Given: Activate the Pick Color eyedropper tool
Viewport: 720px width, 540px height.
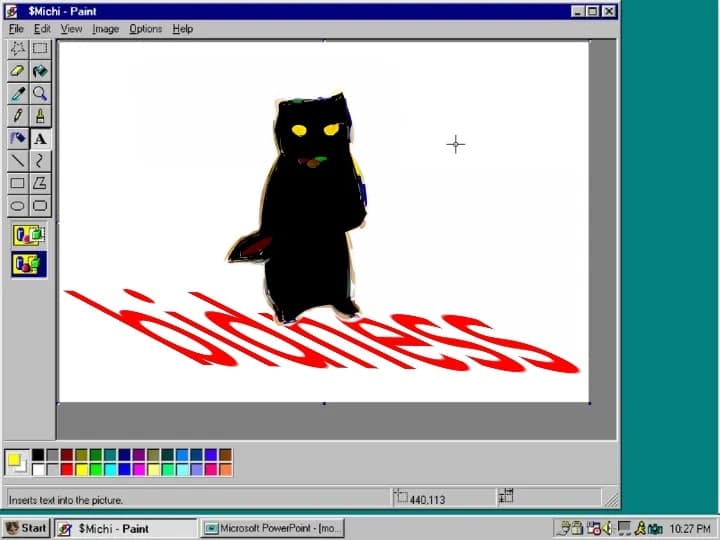Looking at the screenshot, I should (18, 94).
